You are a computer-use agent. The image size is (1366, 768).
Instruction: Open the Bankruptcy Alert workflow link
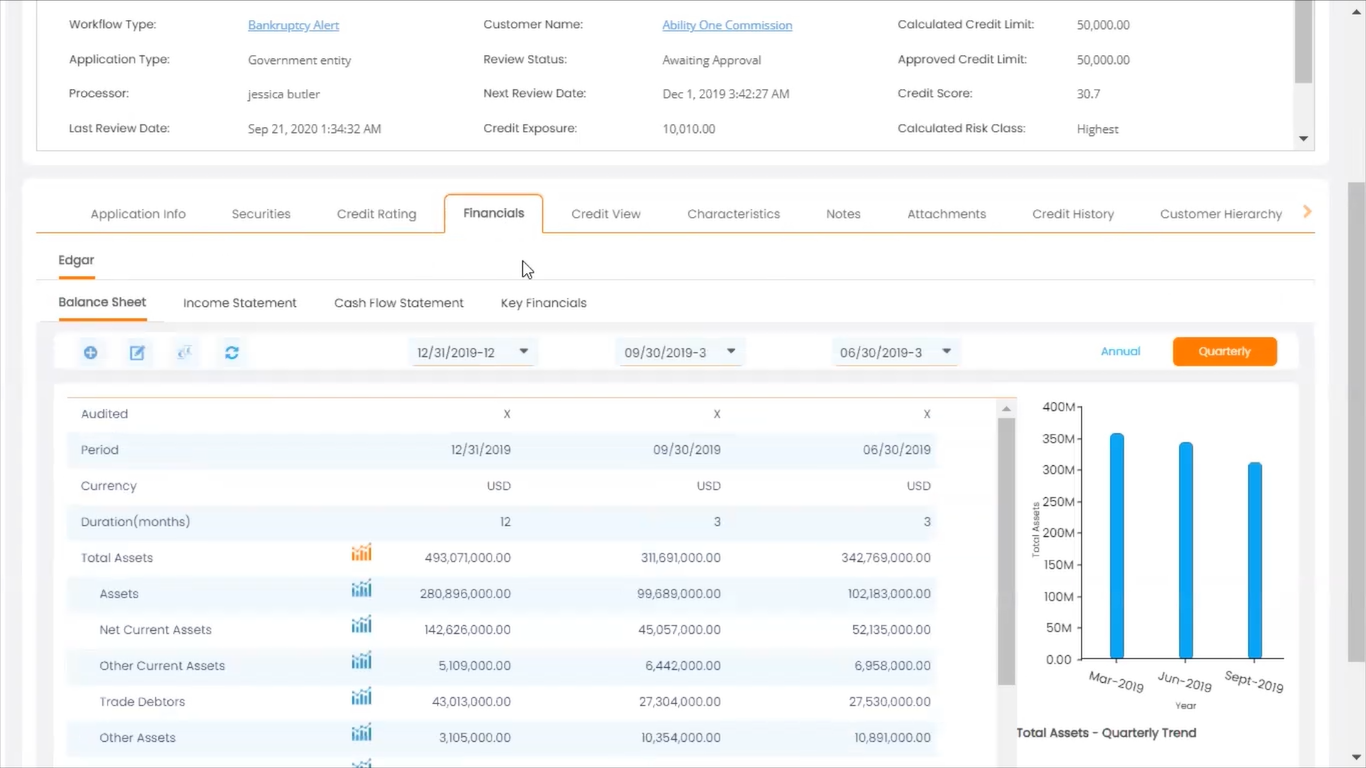pos(293,25)
